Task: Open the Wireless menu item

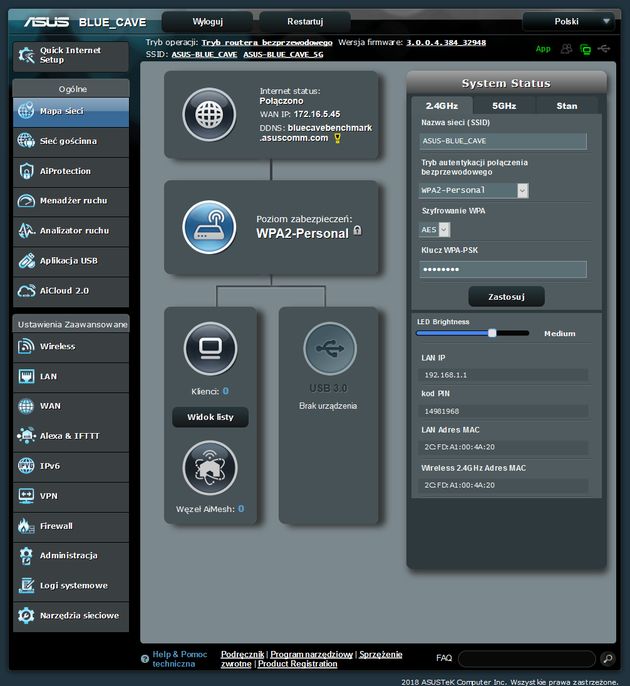Action: click(x=71, y=346)
